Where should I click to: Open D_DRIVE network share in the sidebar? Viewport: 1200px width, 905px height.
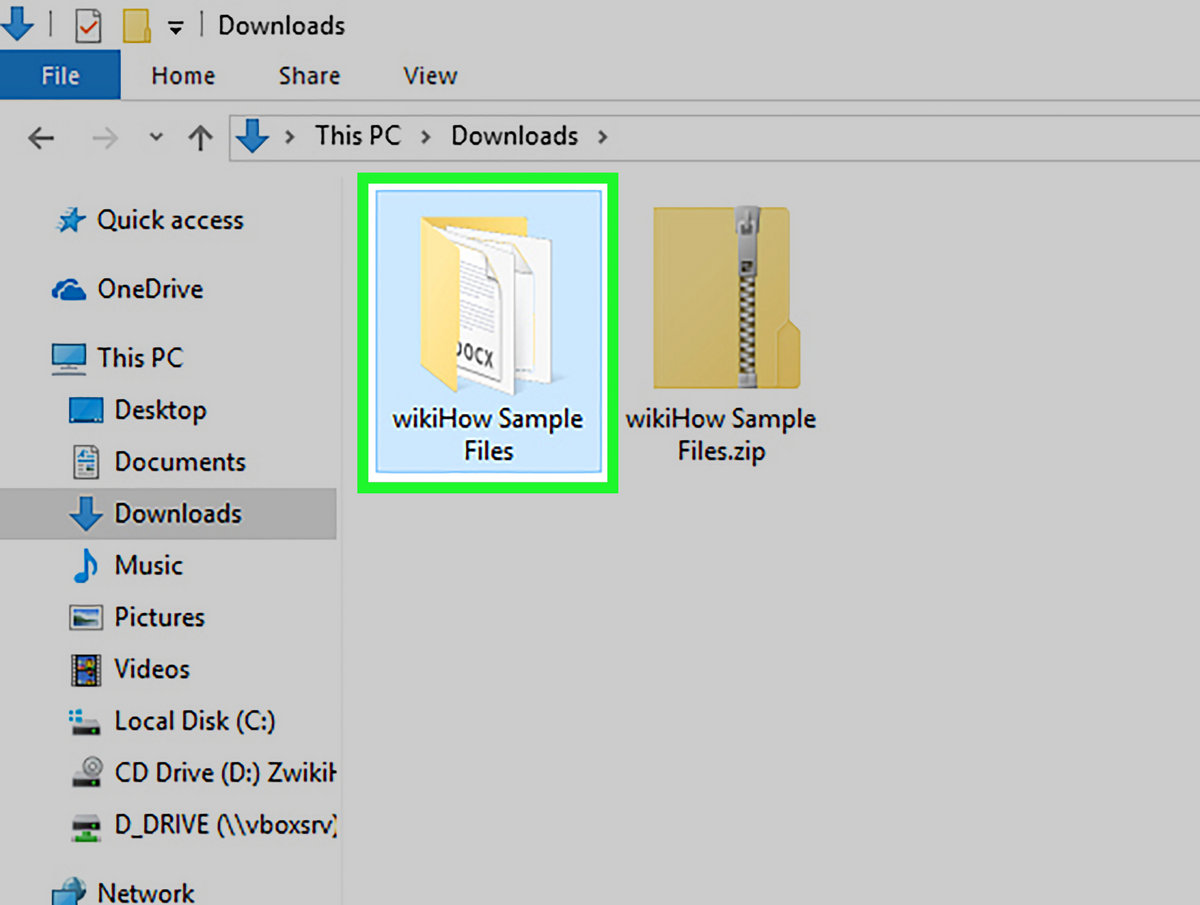[225, 825]
